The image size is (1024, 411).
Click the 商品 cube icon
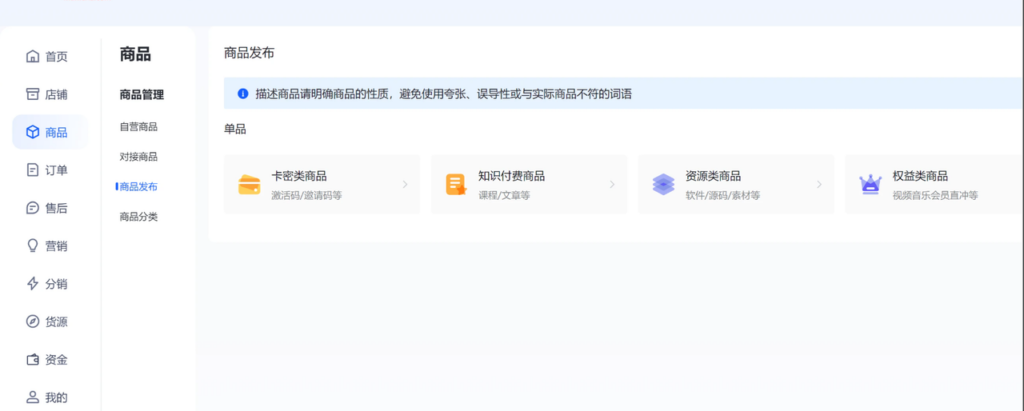[33, 133]
